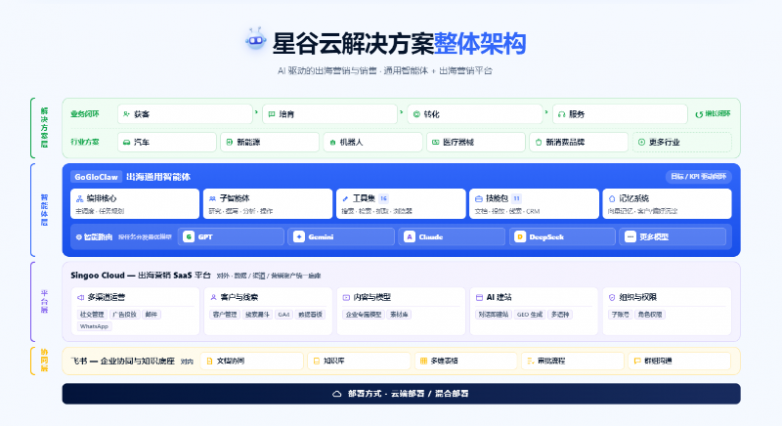Click the 新消费品牌 bag icon

(539, 142)
